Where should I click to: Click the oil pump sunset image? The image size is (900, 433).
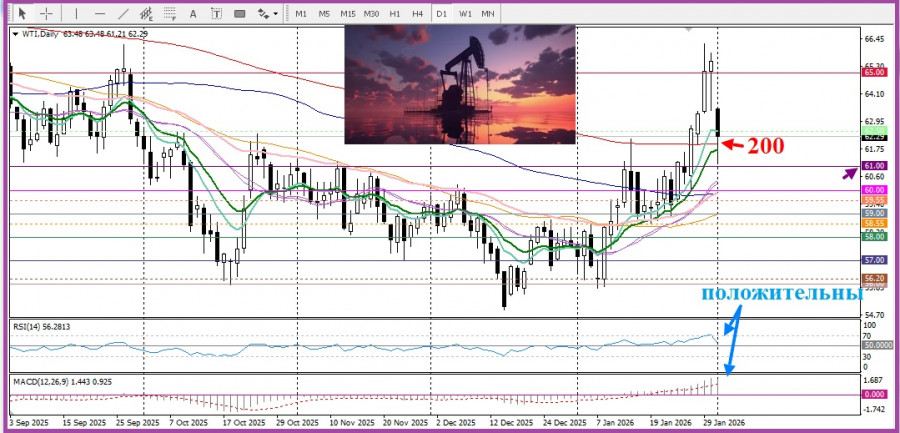(x=460, y=85)
